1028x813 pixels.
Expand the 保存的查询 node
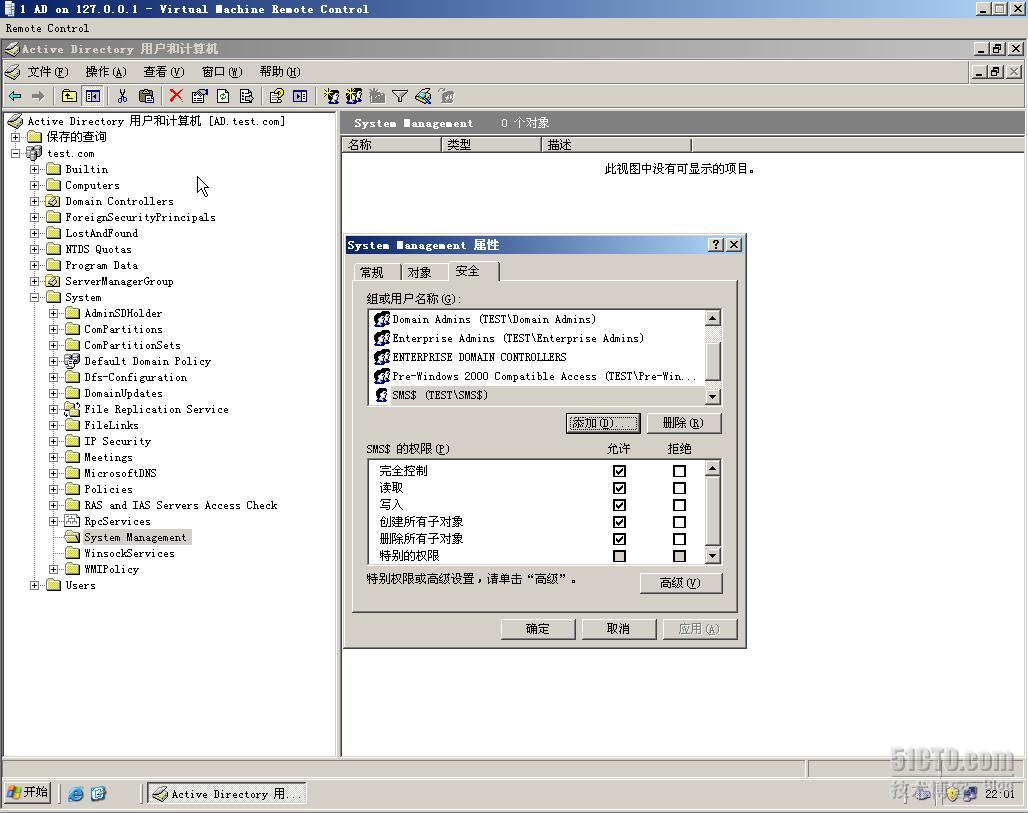pyautogui.click(x=15, y=137)
